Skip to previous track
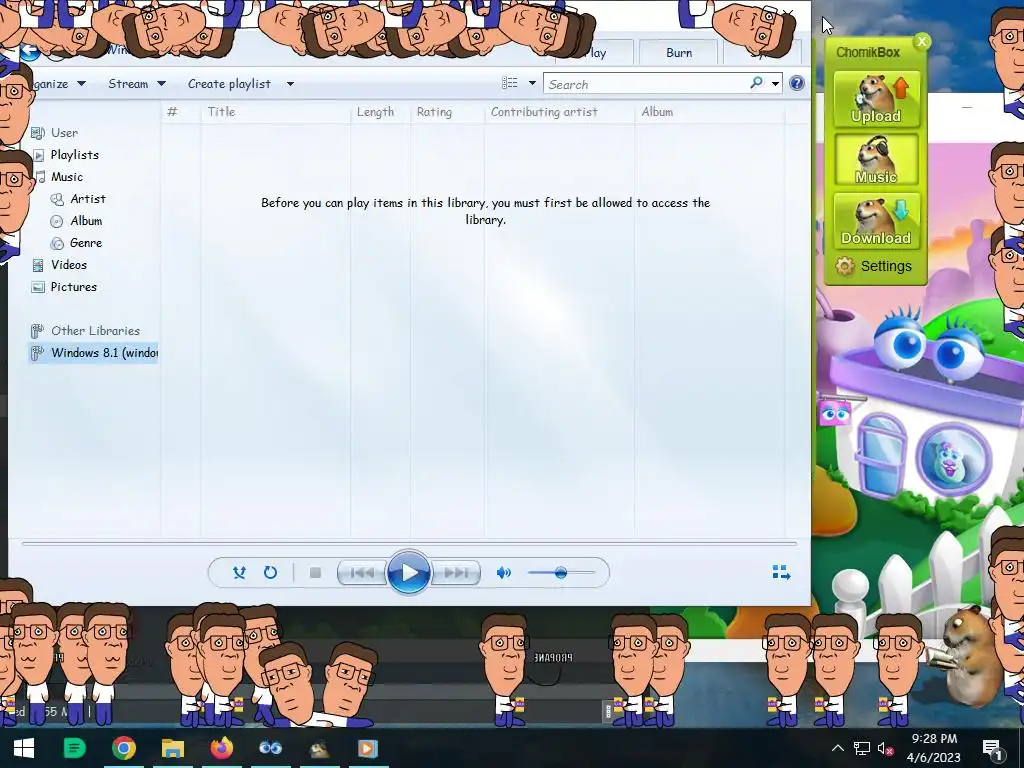Image resolution: width=1024 pixels, height=768 pixels. point(362,573)
